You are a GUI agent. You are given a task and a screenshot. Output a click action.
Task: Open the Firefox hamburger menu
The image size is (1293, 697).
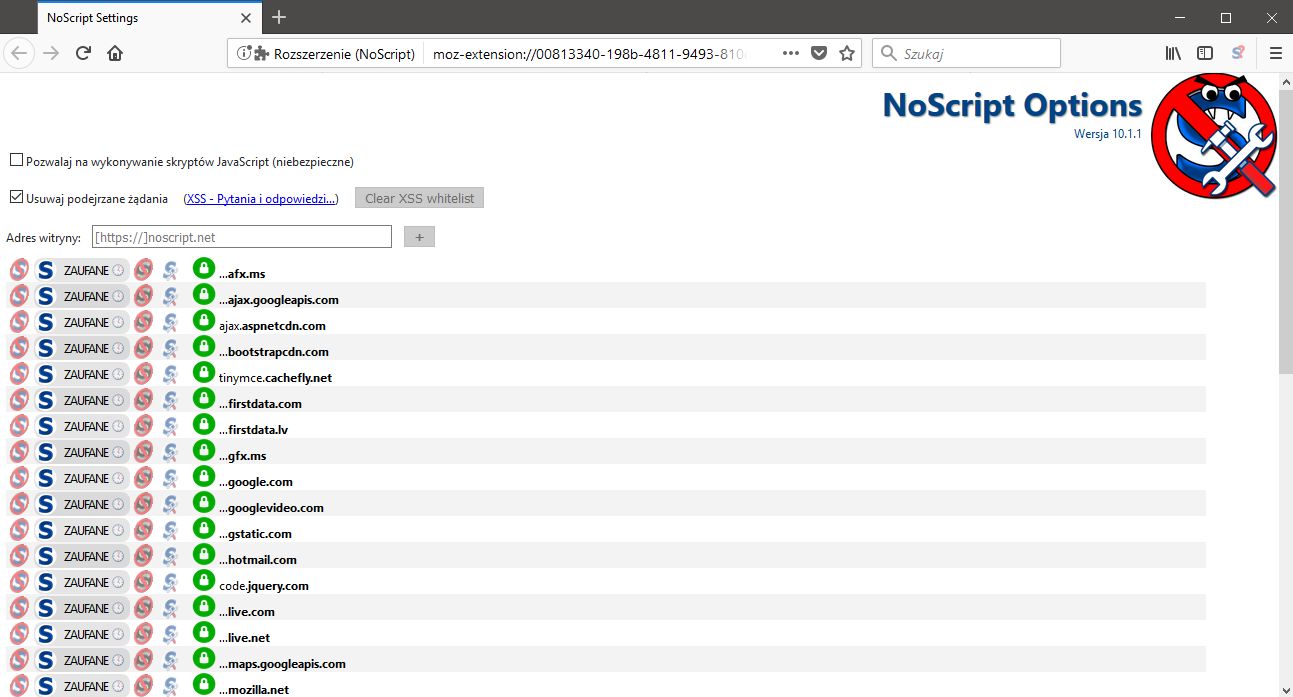[x=1275, y=53]
